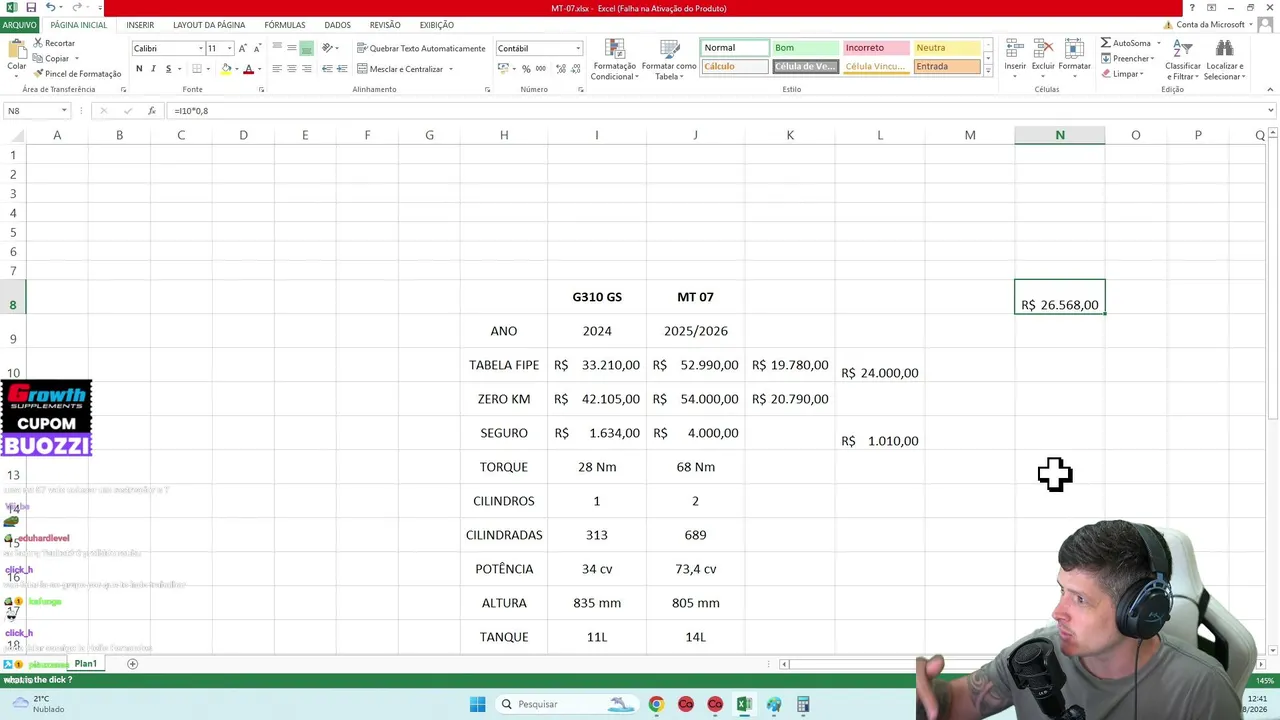Switch to the REVISÃO tab
The height and width of the screenshot is (720, 1280).
[385, 25]
